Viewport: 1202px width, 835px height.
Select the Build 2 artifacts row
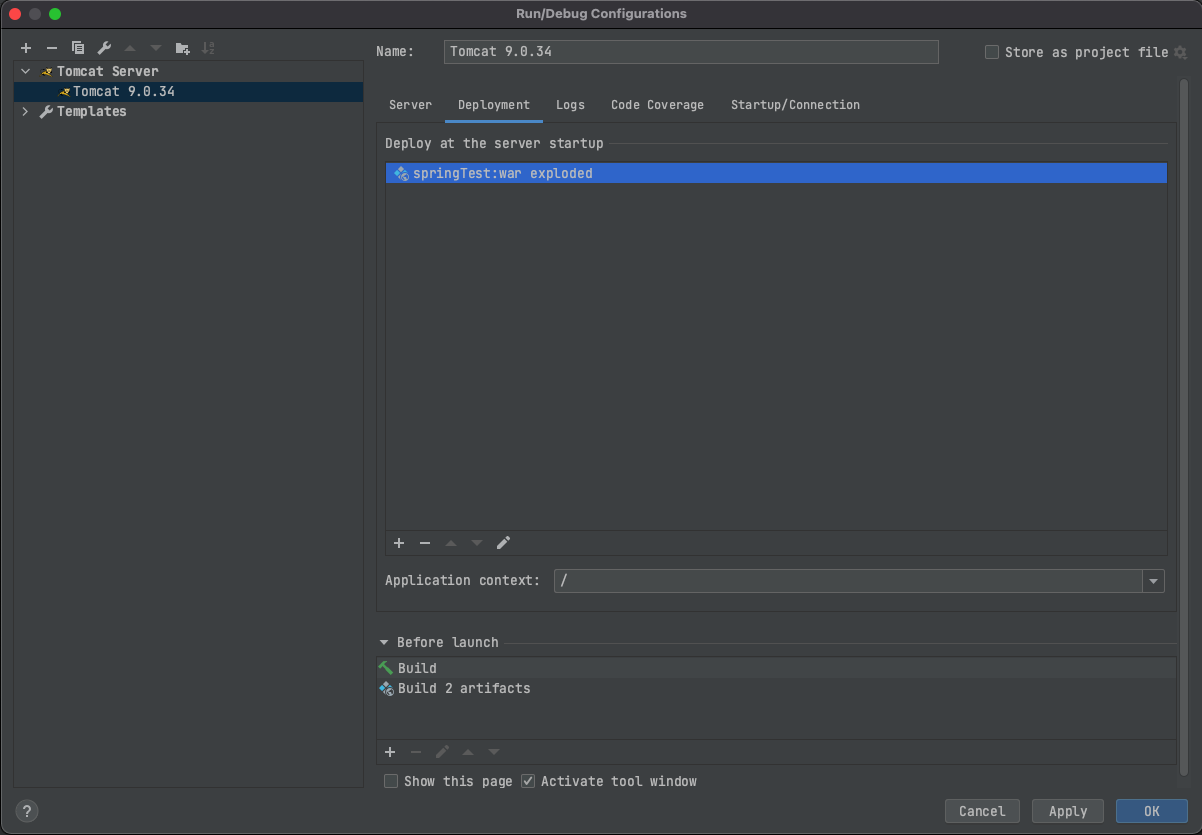776,689
